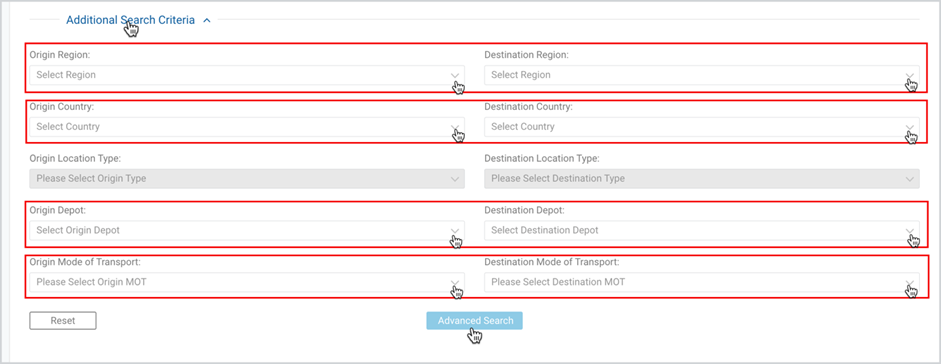Click the Destination Location Type label
Viewport: 941px width, 364px height.
pos(542,158)
